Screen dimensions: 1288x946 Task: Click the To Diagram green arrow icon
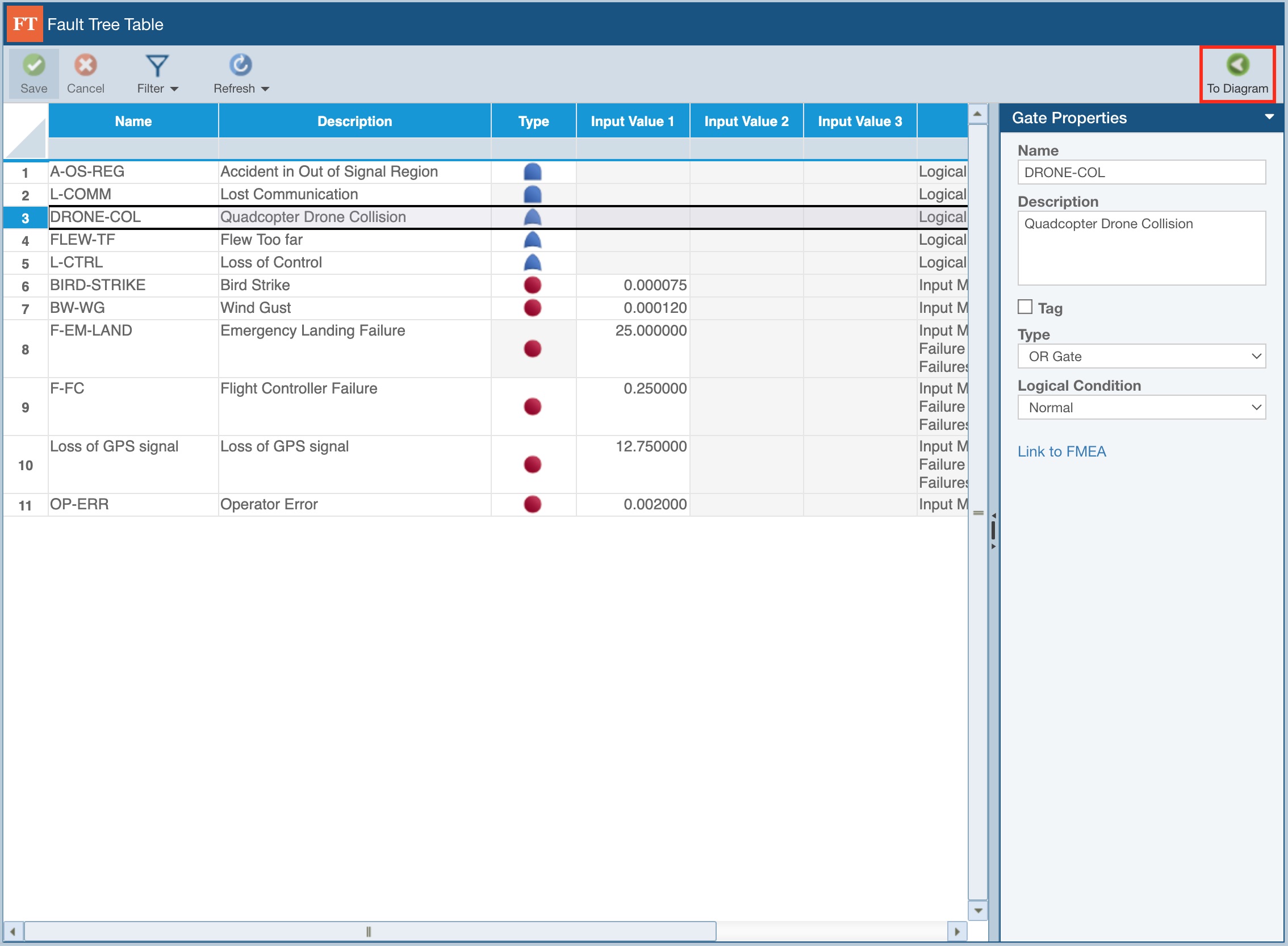coord(1237,65)
